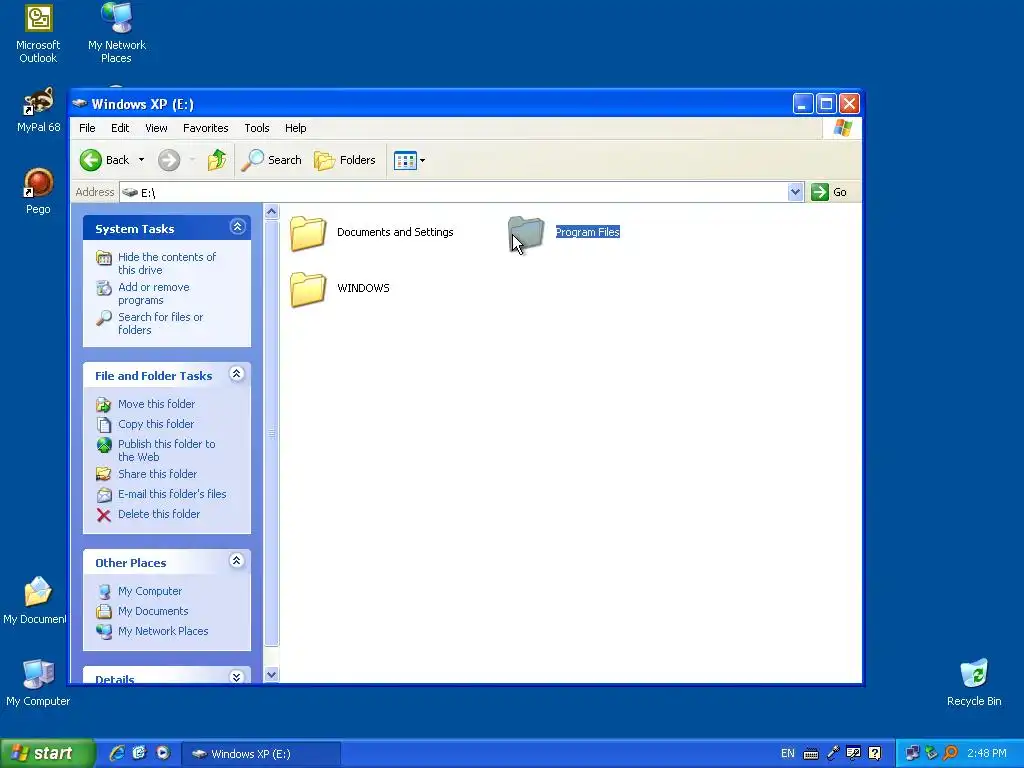1024x768 pixels.
Task: Go to My Documents in Other Places
Action: (153, 611)
